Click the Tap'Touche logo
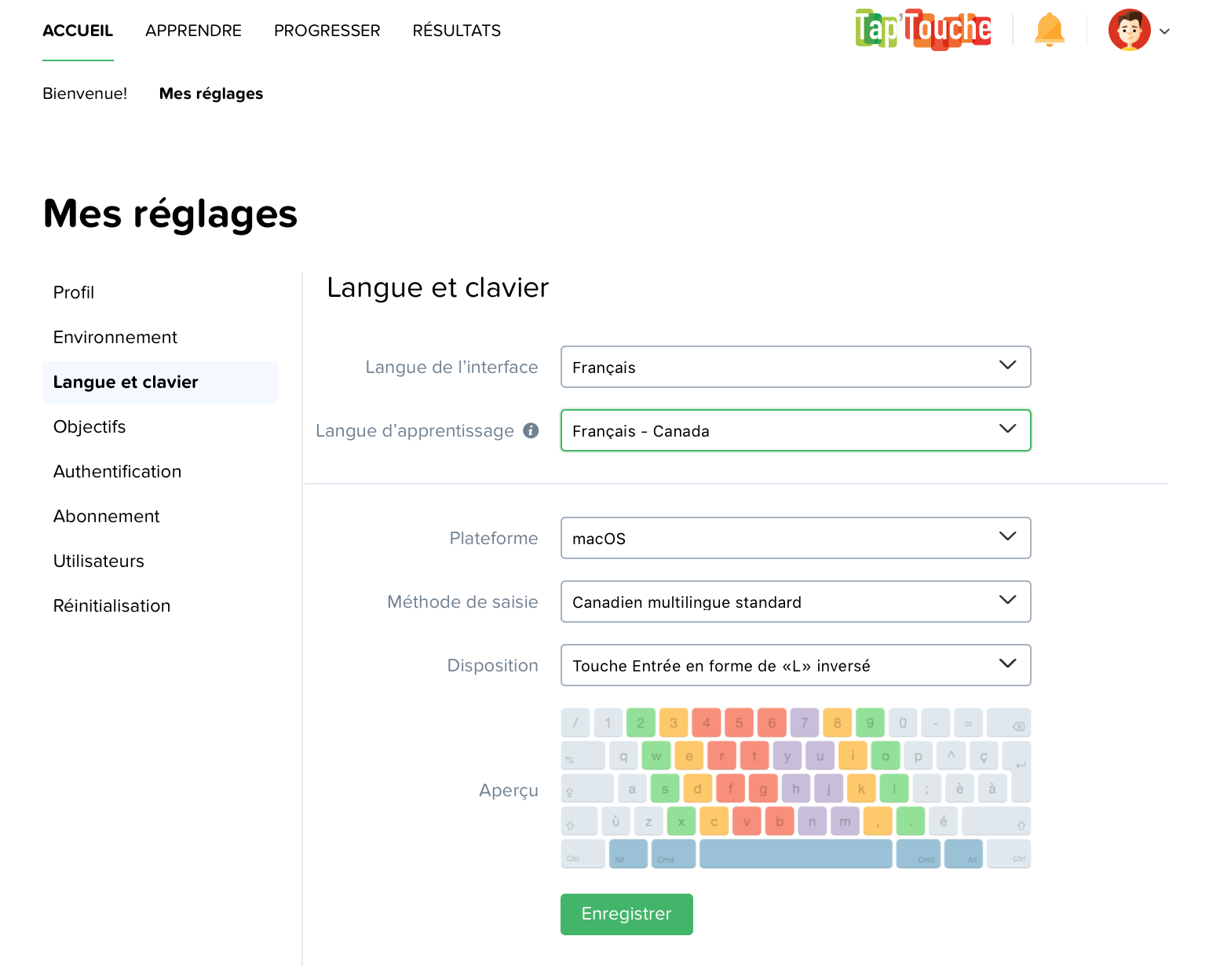 click(922, 29)
